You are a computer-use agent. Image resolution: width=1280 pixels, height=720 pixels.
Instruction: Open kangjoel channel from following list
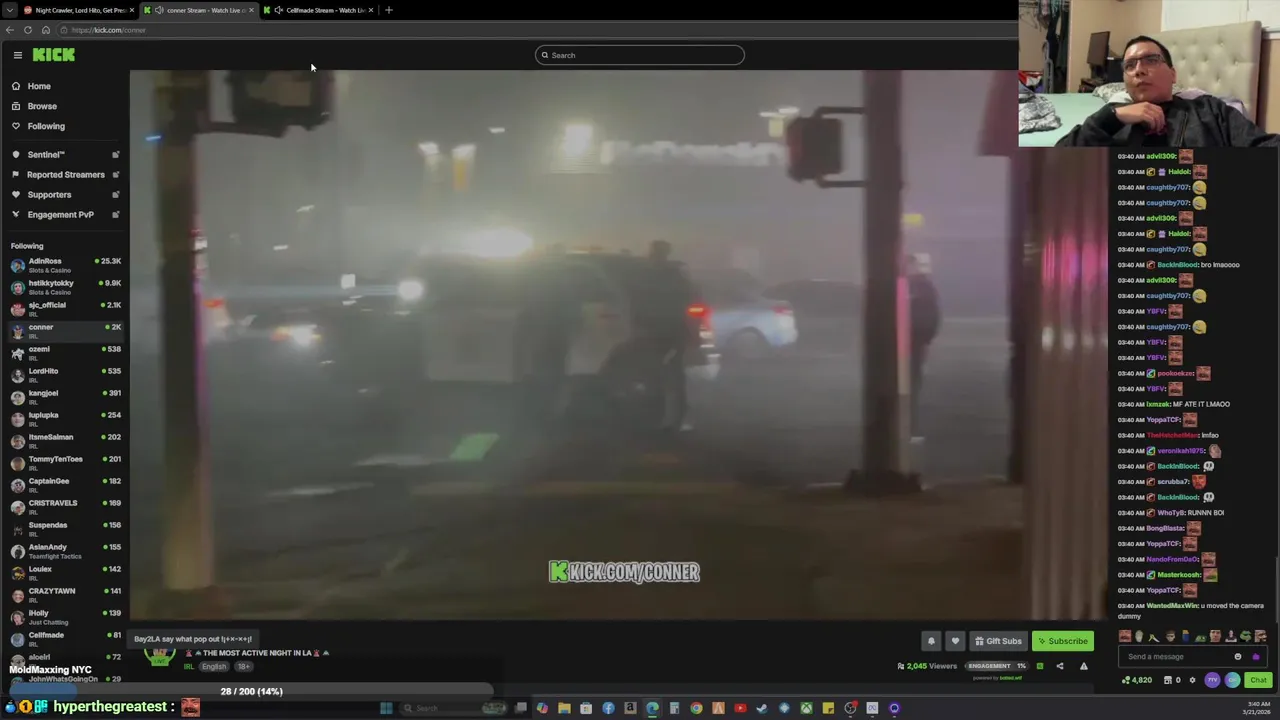point(65,397)
